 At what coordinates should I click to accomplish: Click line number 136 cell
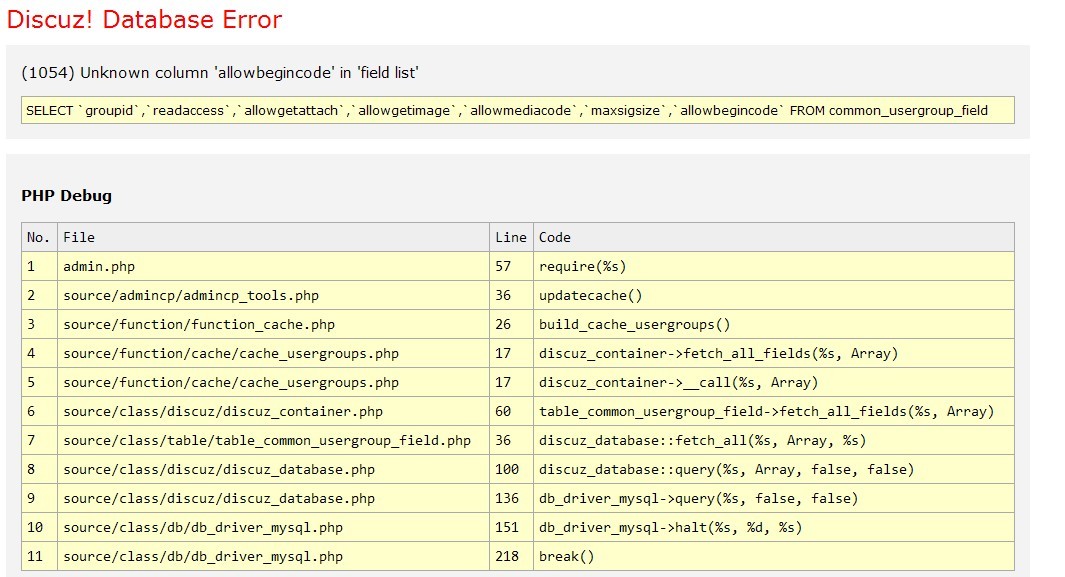511,498
